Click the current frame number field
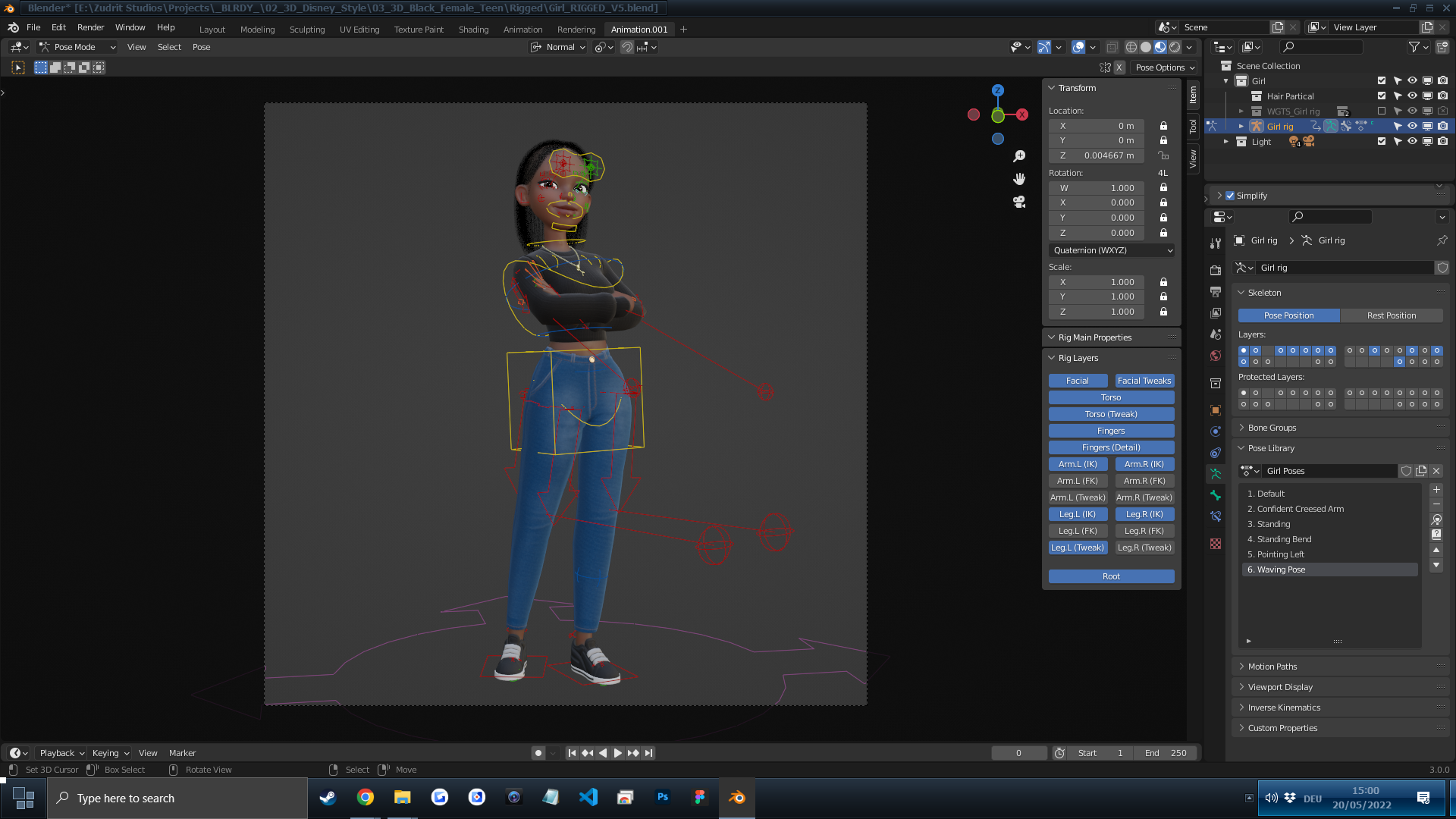The height and width of the screenshot is (819, 1456). pos(1018,753)
